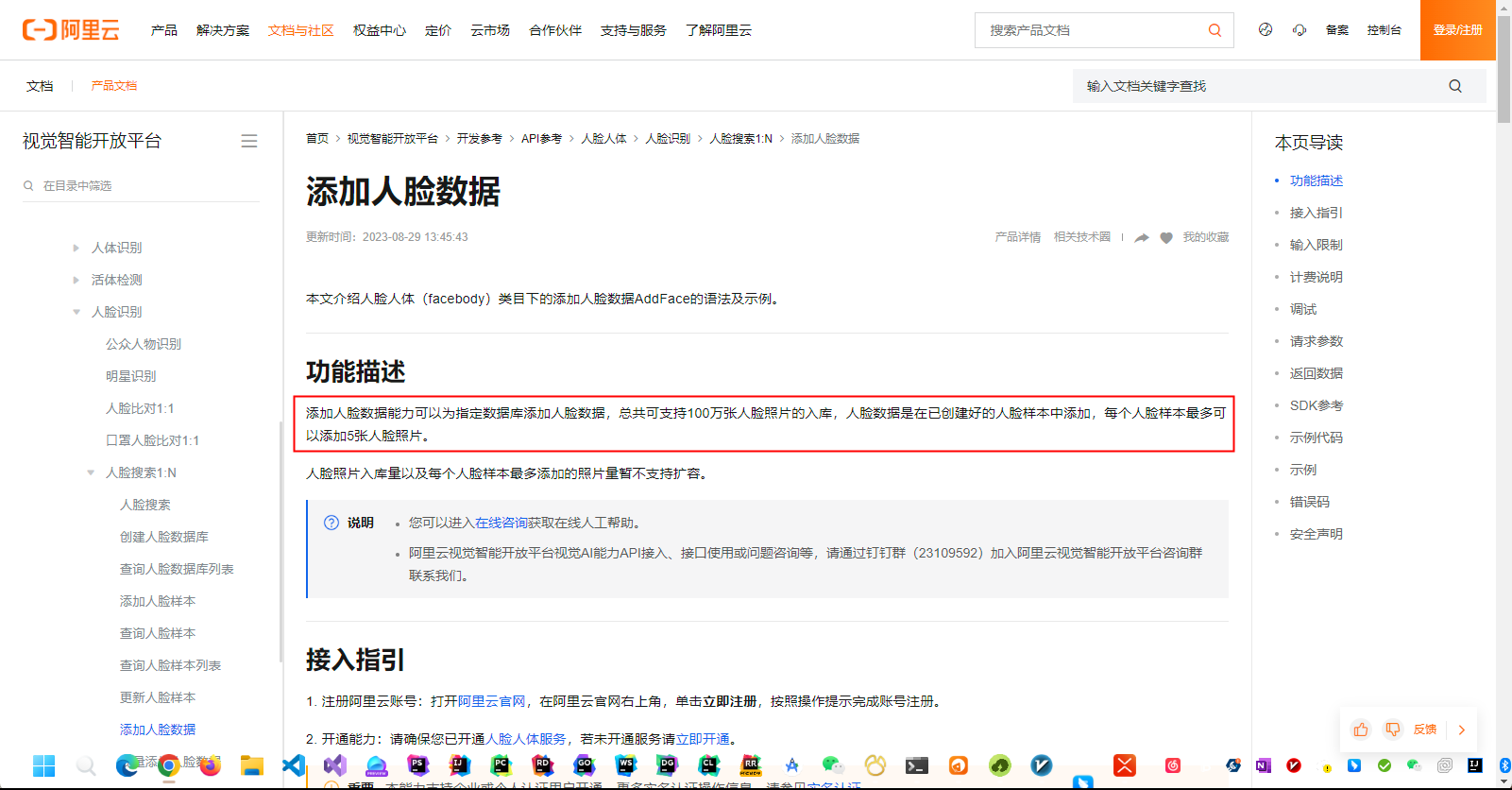Screen dimensions: 1512x790
Task: Jump to 错误码 in page guide
Action: click(1310, 502)
